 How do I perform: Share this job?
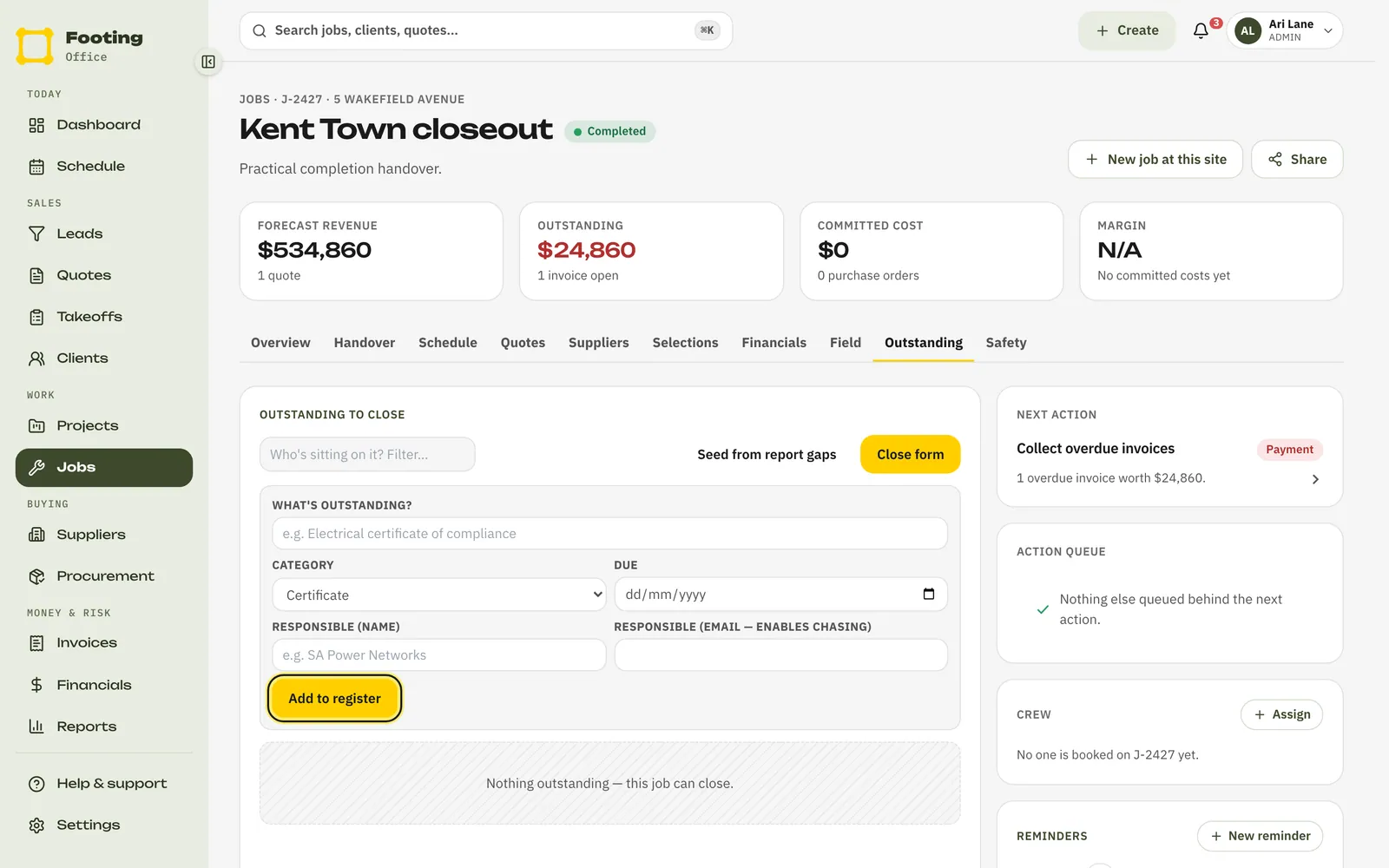[1297, 160]
